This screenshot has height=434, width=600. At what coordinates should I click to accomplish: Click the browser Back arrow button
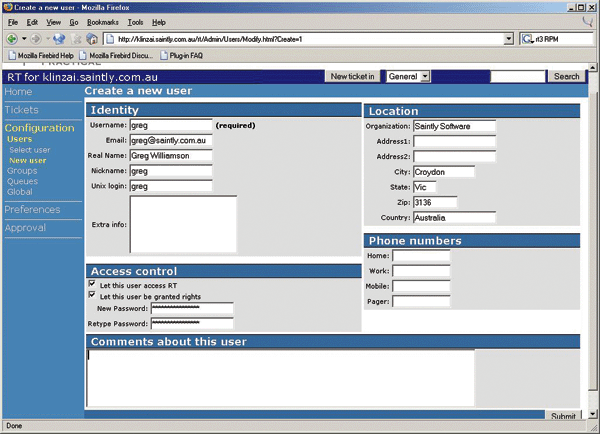(x=11, y=39)
